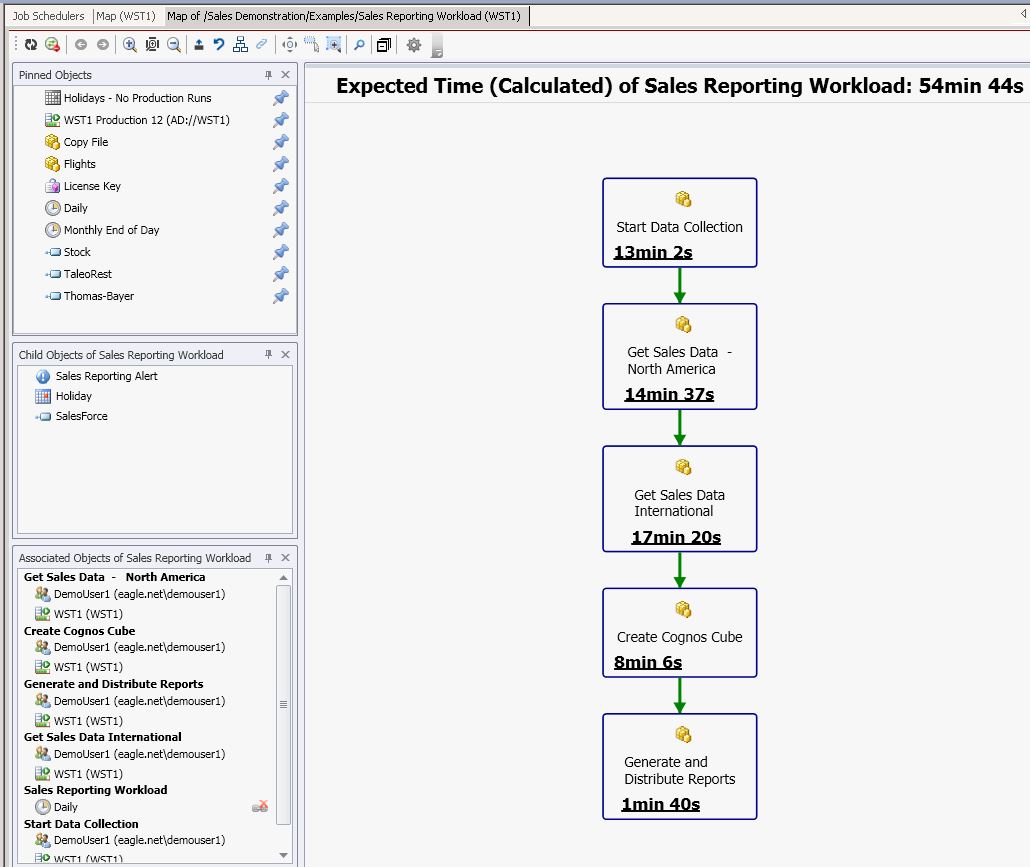The width and height of the screenshot is (1030, 867).
Task: Click Get Sales Data International node
Action: 679,499
